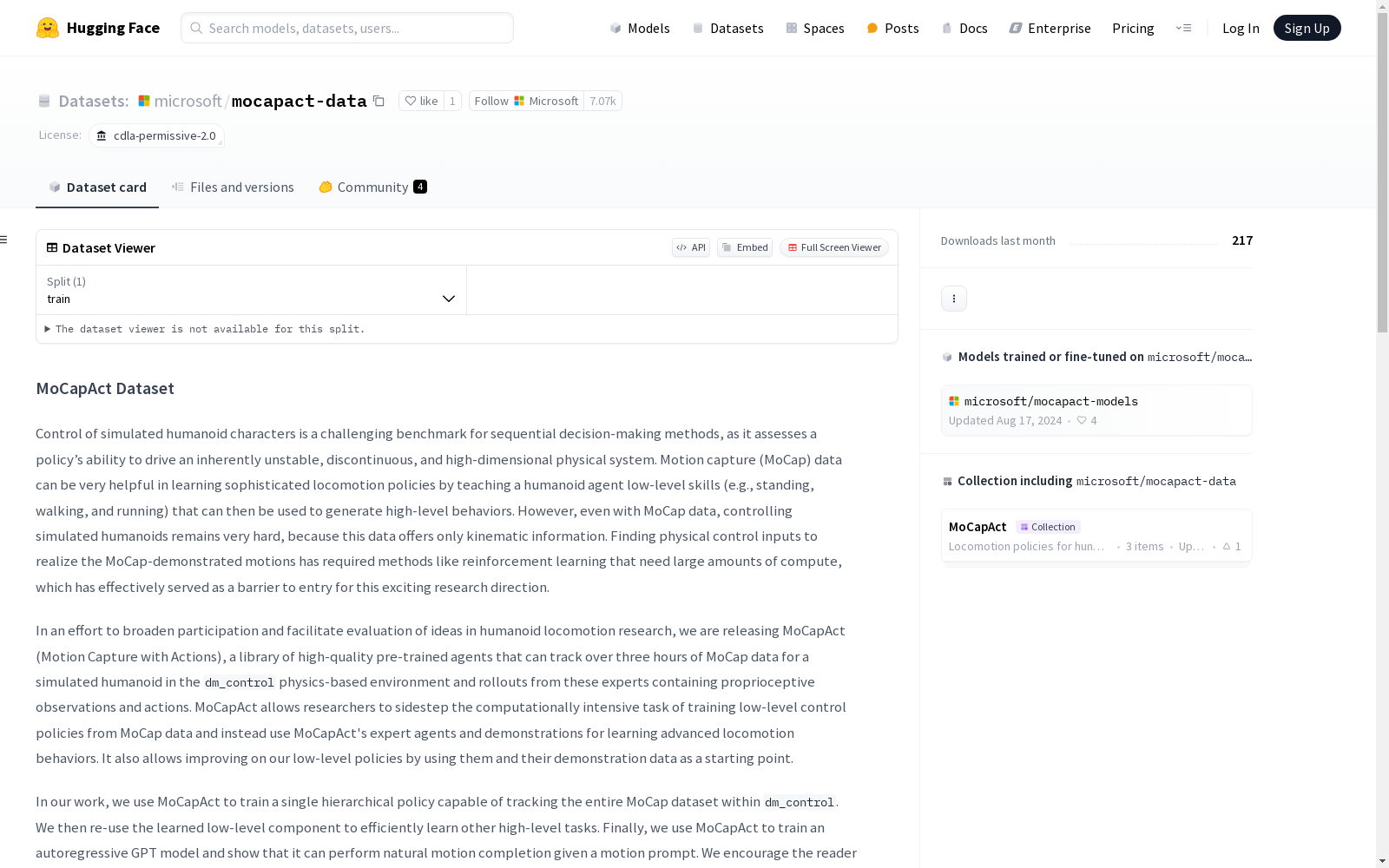Open the microsoft organization link in title
Image resolution: width=1389 pixels, height=868 pixels.
188,101
